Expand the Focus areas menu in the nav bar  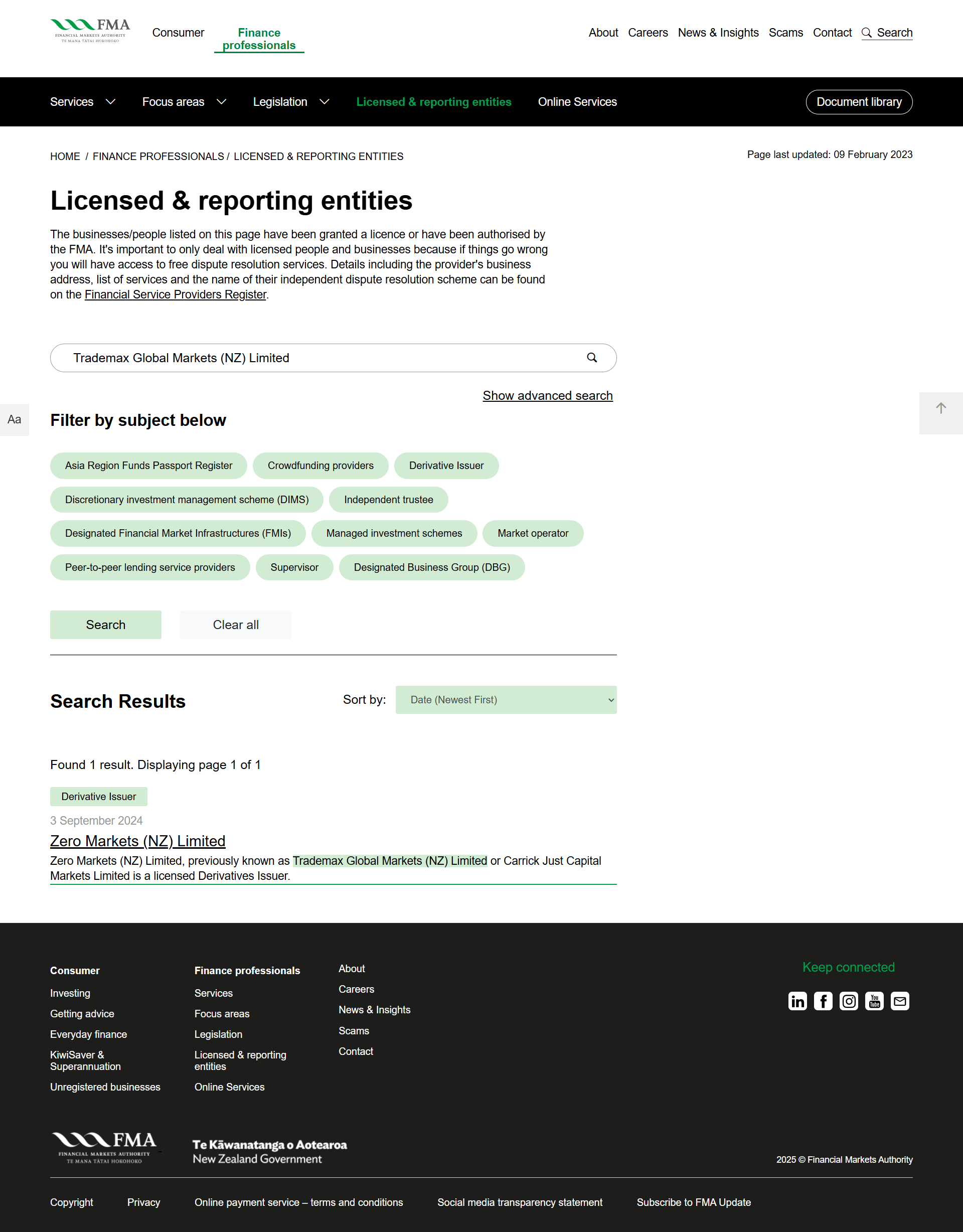coord(185,102)
